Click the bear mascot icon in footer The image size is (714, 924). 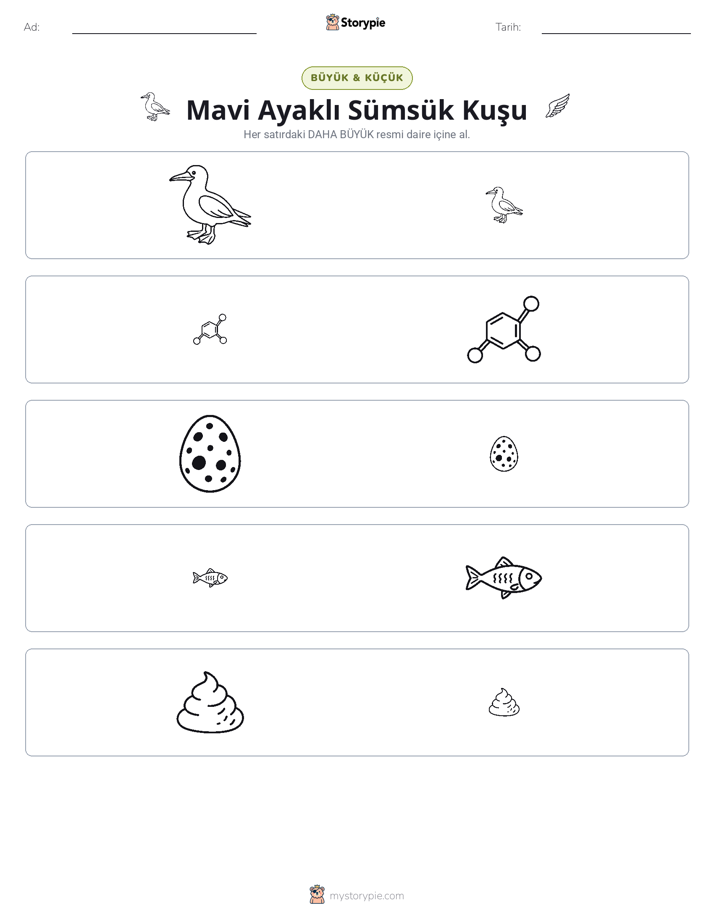click(x=317, y=895)
